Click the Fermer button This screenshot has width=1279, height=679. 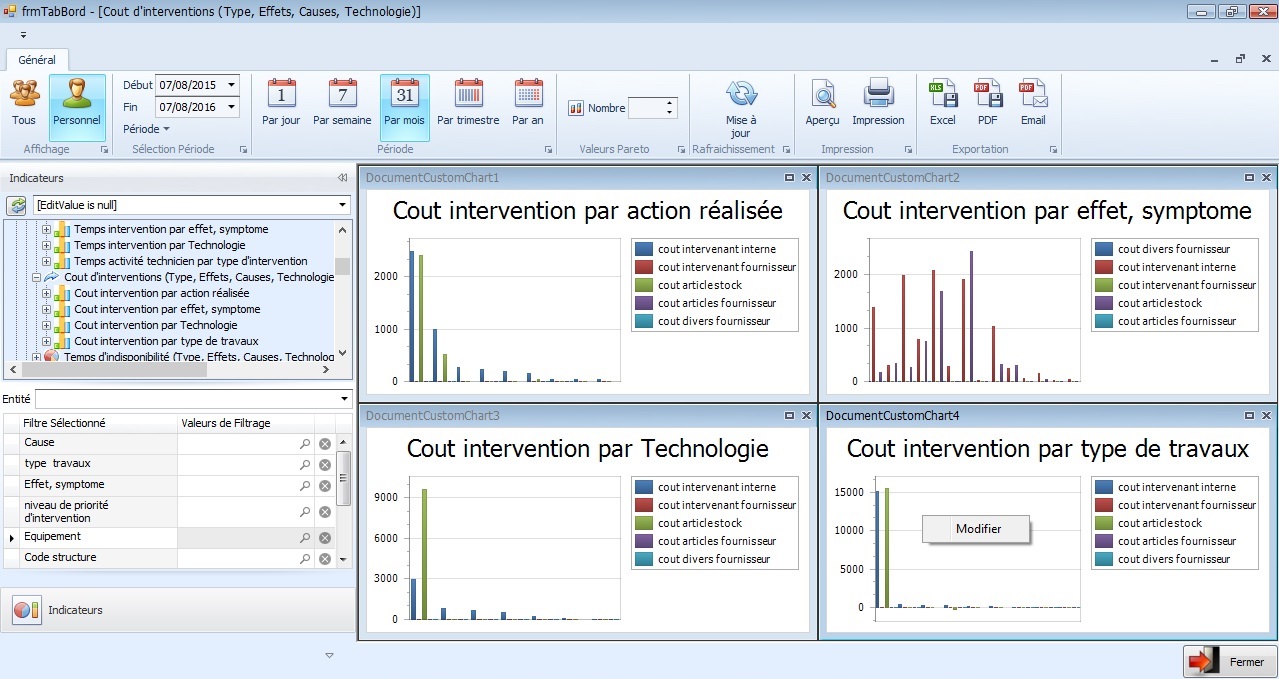pyautogui.click(x=1229, y=662)
